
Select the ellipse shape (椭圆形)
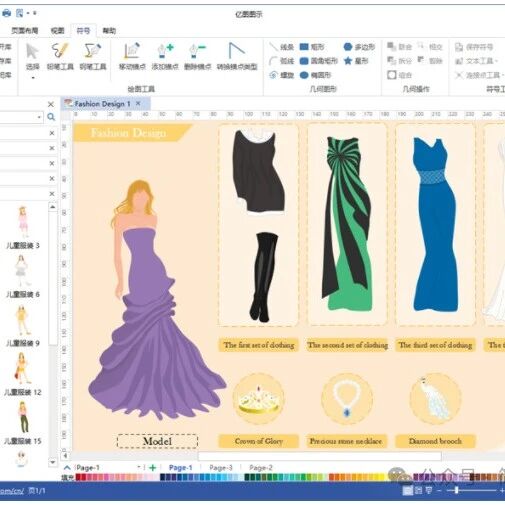pos(315,75)
